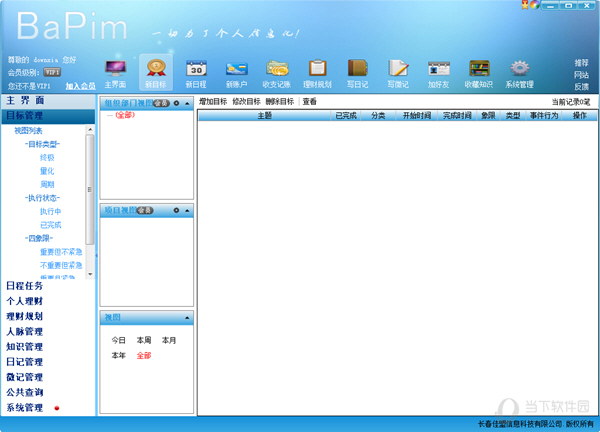The image size is (600, 432).
Task: Select 重要但不紧急 quadrant
Action: 61,252
